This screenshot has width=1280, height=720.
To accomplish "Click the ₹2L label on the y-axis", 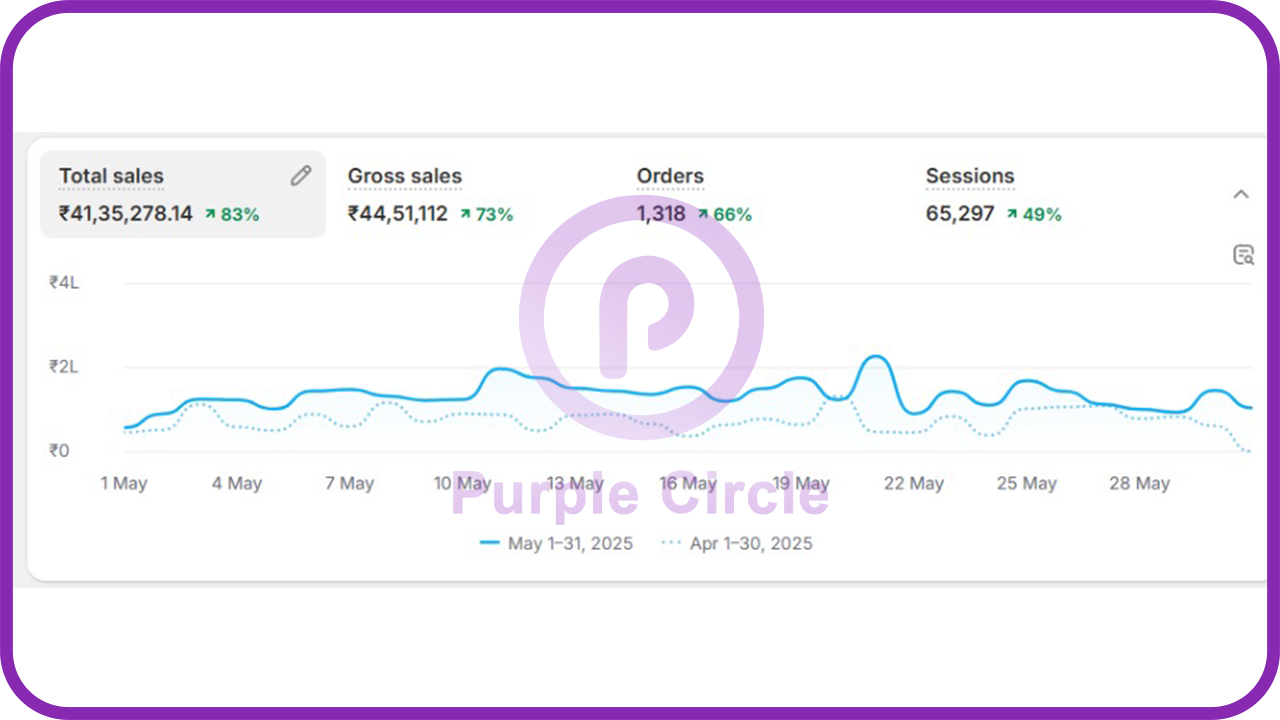I will (x=64, y=367).
